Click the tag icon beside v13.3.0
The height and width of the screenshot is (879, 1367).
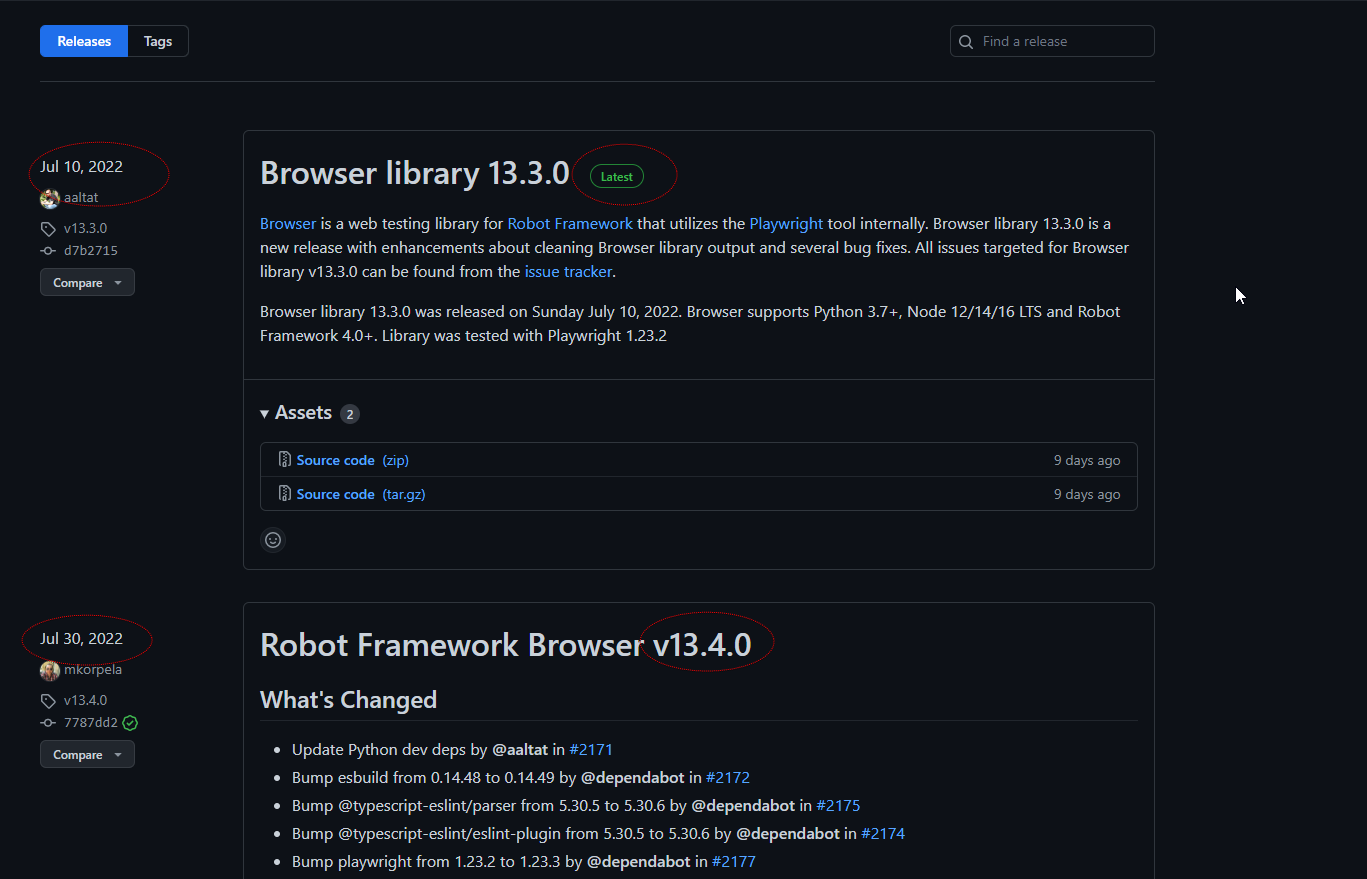click(x=47, y=227)
